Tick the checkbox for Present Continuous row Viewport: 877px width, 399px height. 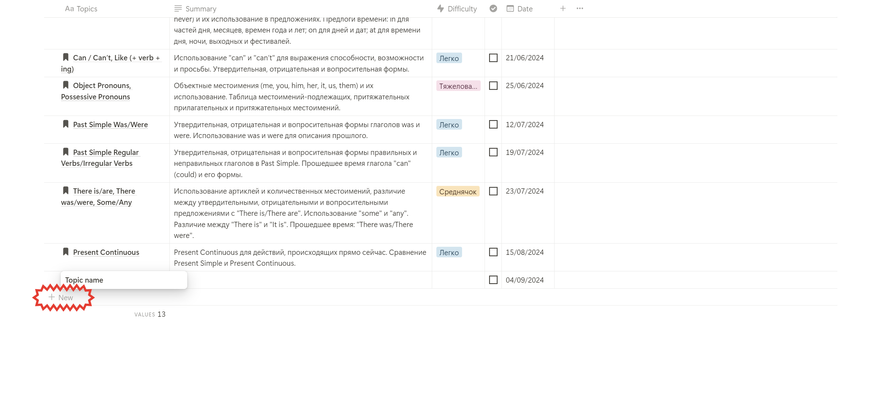tap(493, 252)
